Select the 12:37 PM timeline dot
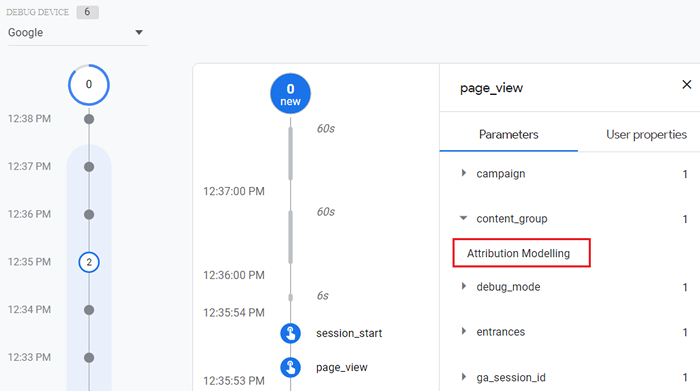The width and height of the screenshot is (700, 391). 89,167
